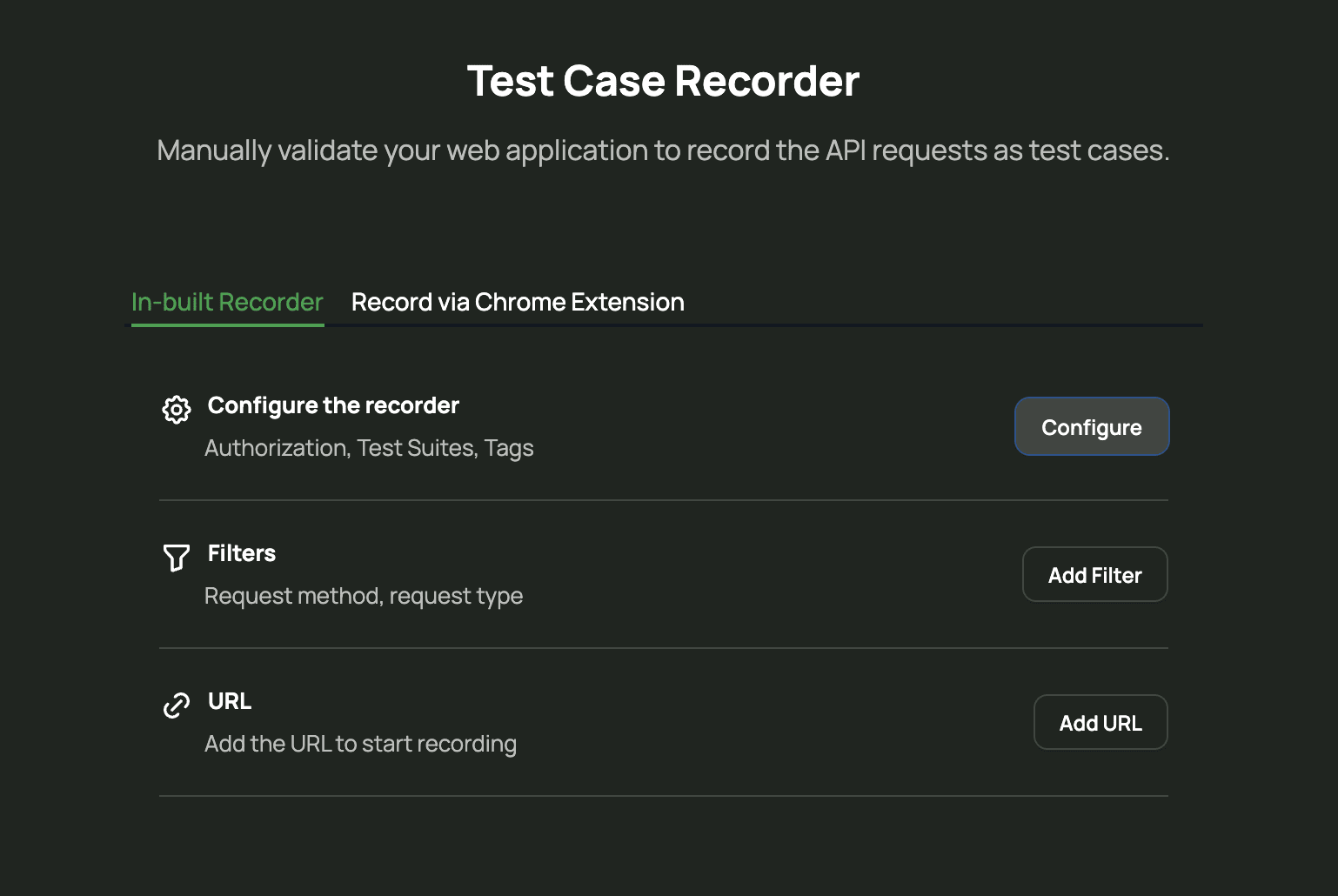Click the Add URL button
The width and height of the screenshot is (1338, 896).
(1101, 722)
